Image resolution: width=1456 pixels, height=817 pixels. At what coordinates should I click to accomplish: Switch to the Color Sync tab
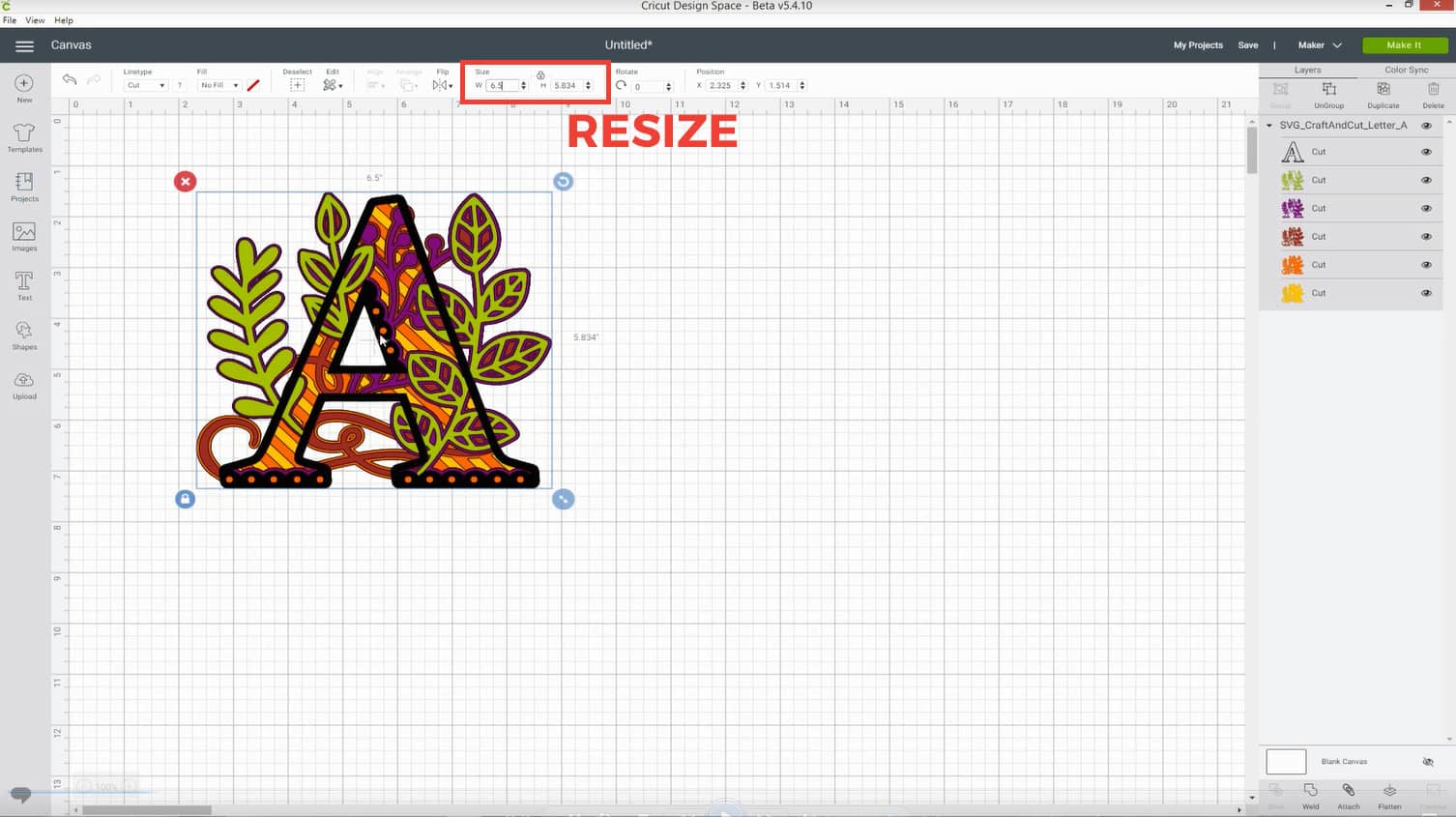(1406, 70)
